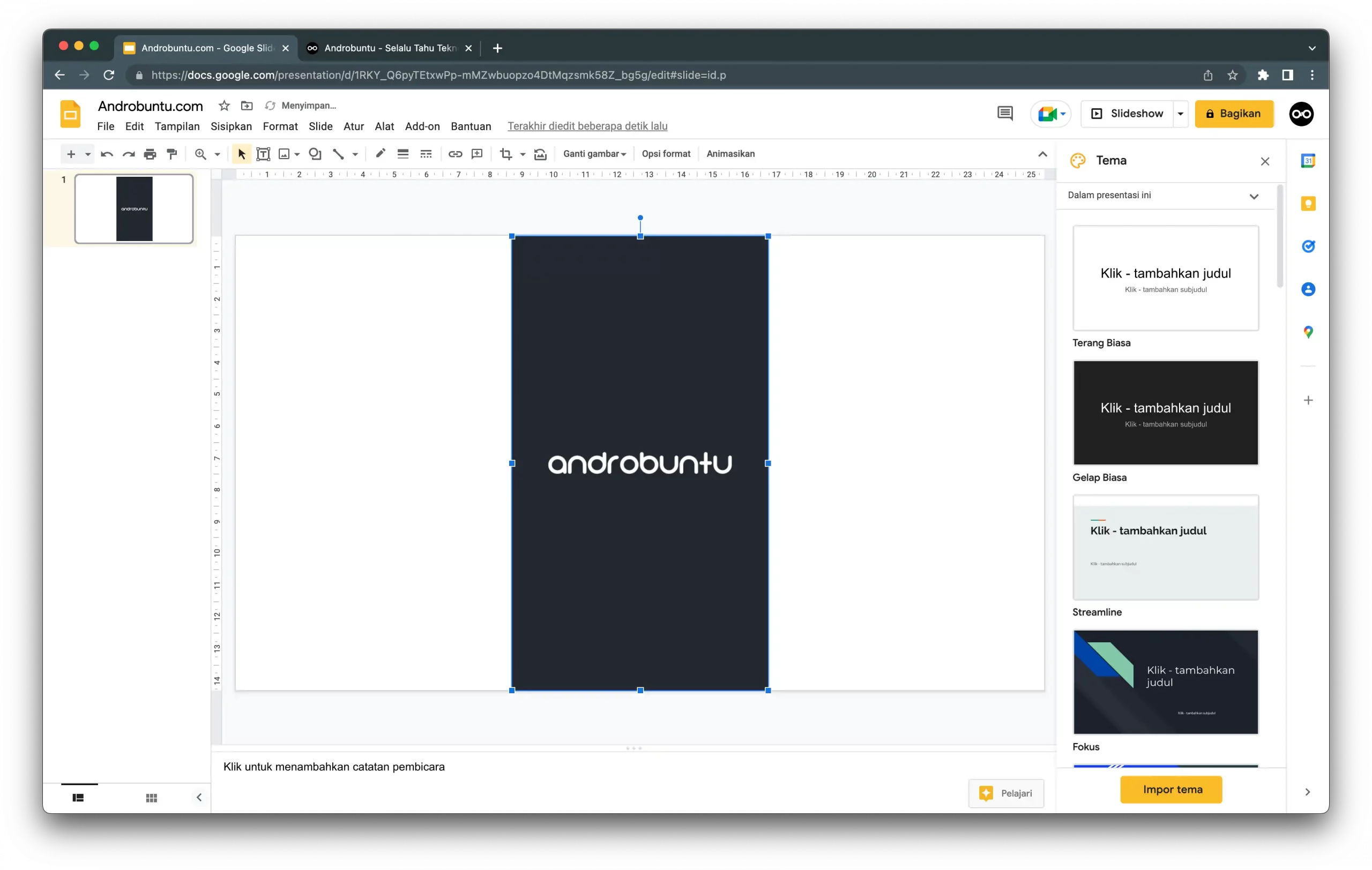The height and width of the screenshot is (870, 1372).
Task: Click the Bagikan button
Action: (x=1234, y=114)
